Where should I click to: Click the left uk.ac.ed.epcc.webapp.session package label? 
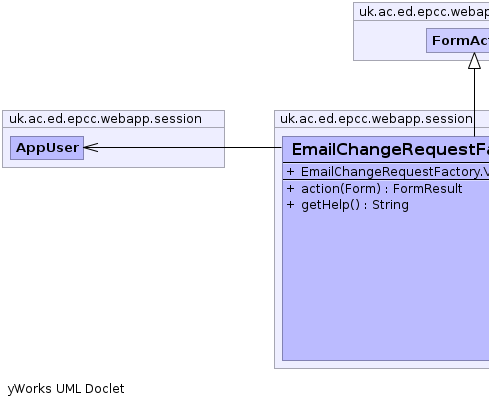pos(105,119)
